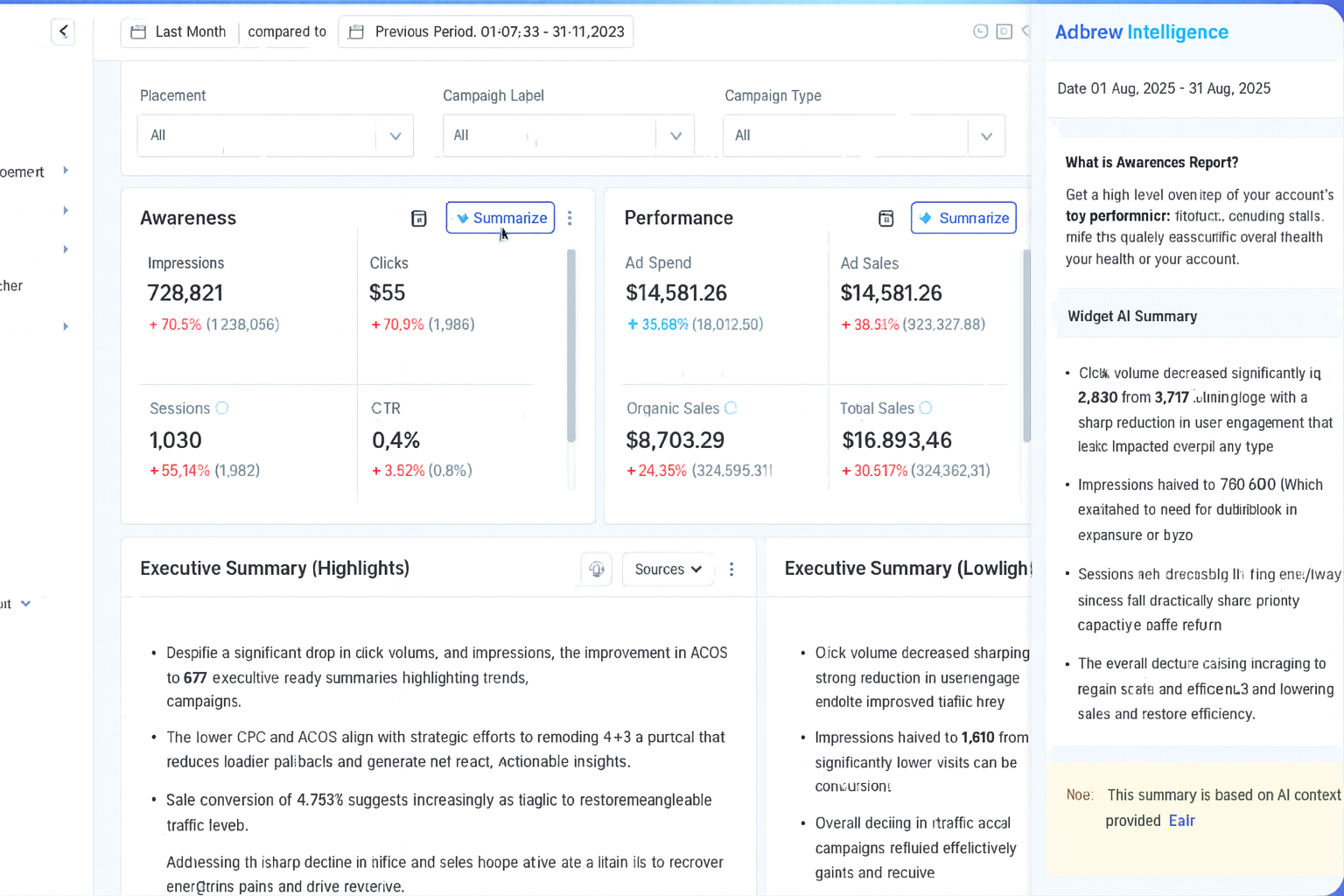Click the clock icon in top toolbar

(x=980, y=31)
